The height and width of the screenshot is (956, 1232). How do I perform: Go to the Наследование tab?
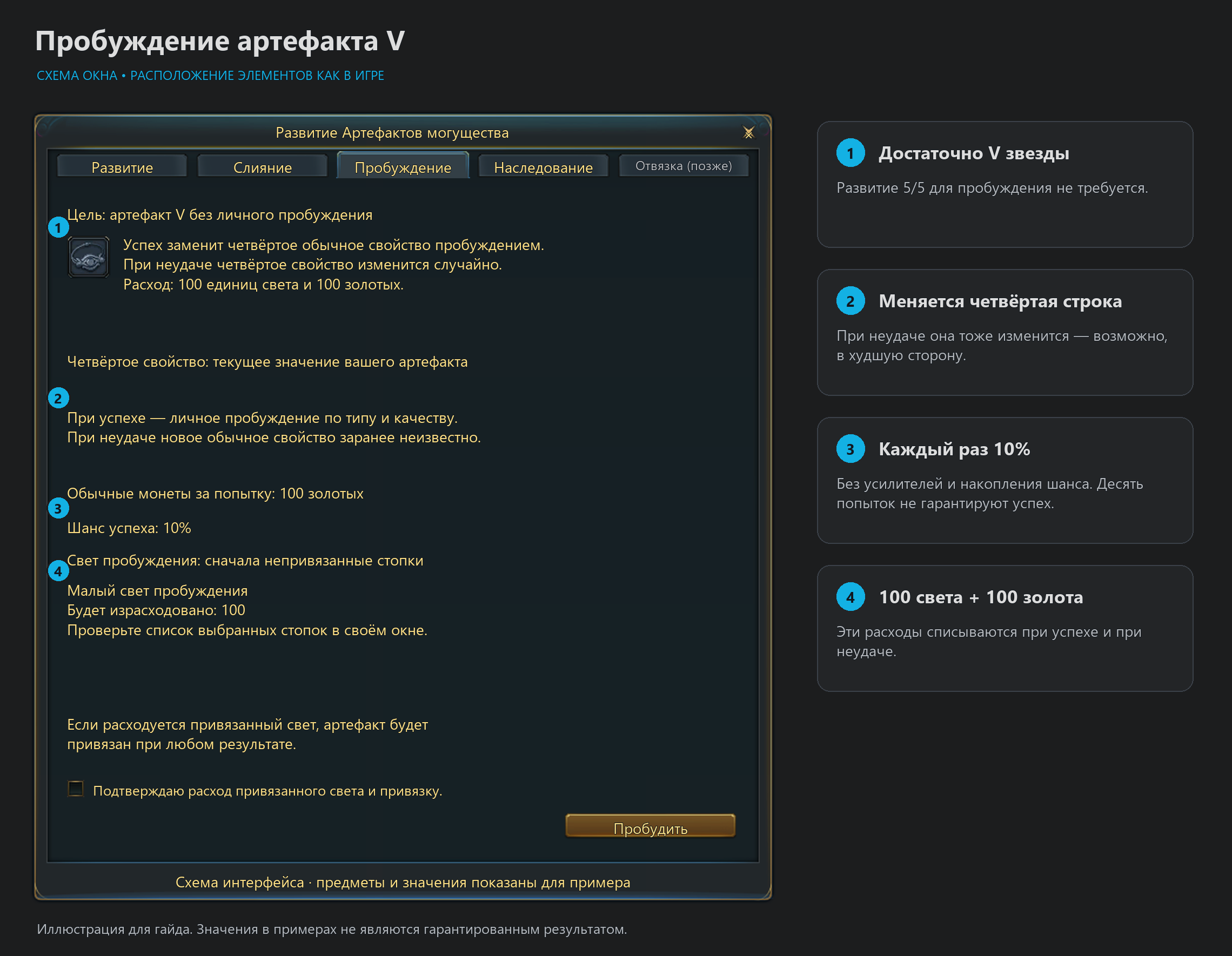coord(543,167)
